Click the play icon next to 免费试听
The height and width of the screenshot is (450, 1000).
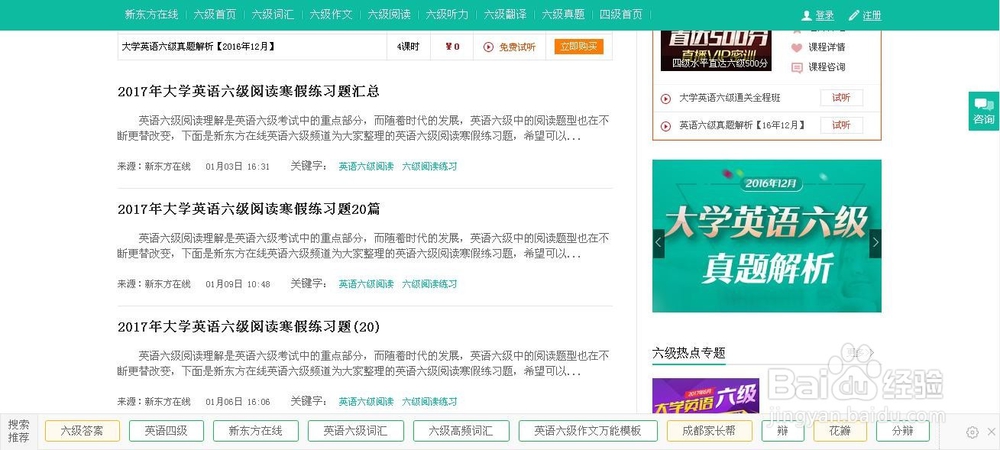(489, 47)
